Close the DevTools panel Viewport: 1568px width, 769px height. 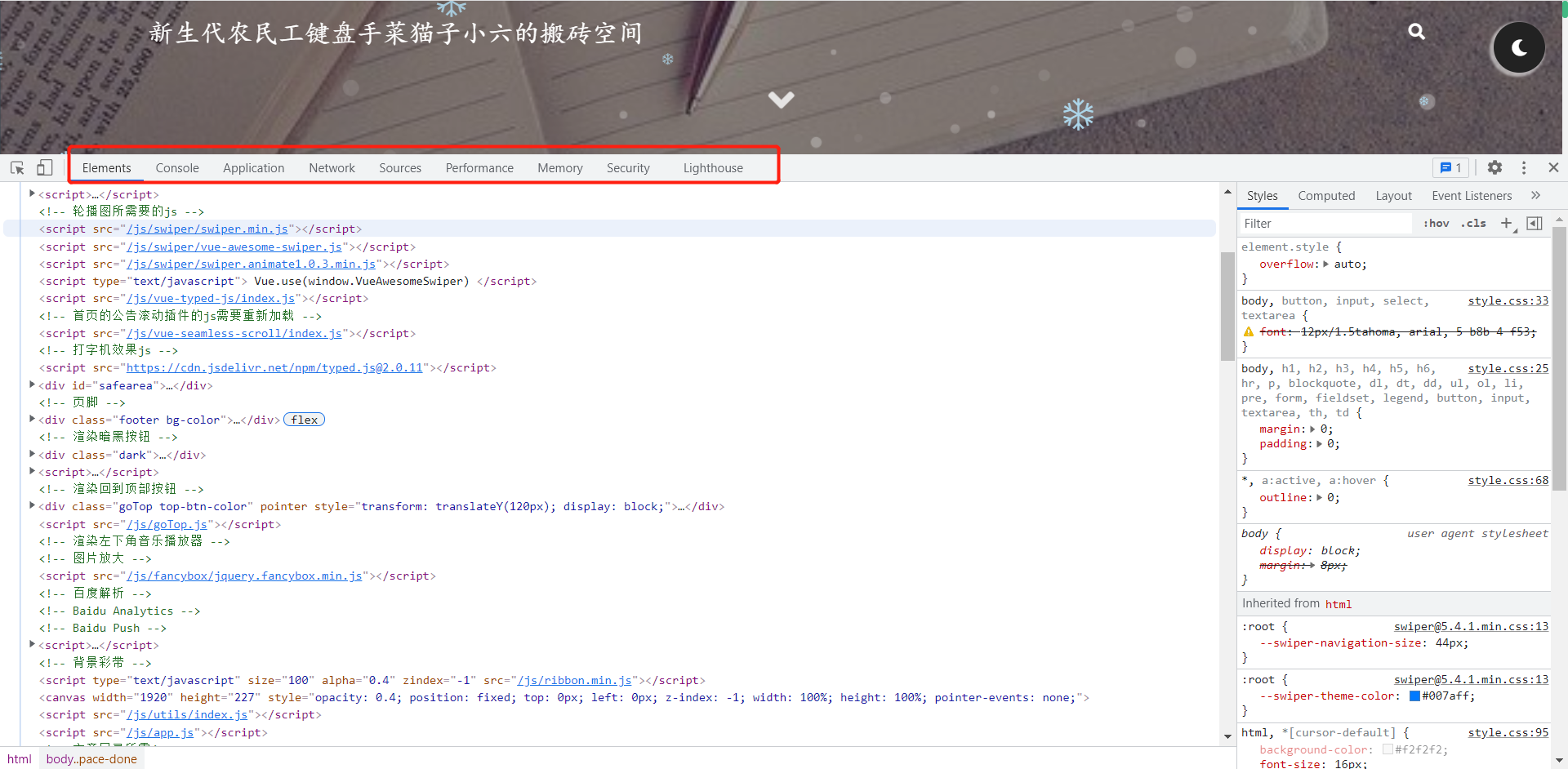click(x=1553, y=167)
